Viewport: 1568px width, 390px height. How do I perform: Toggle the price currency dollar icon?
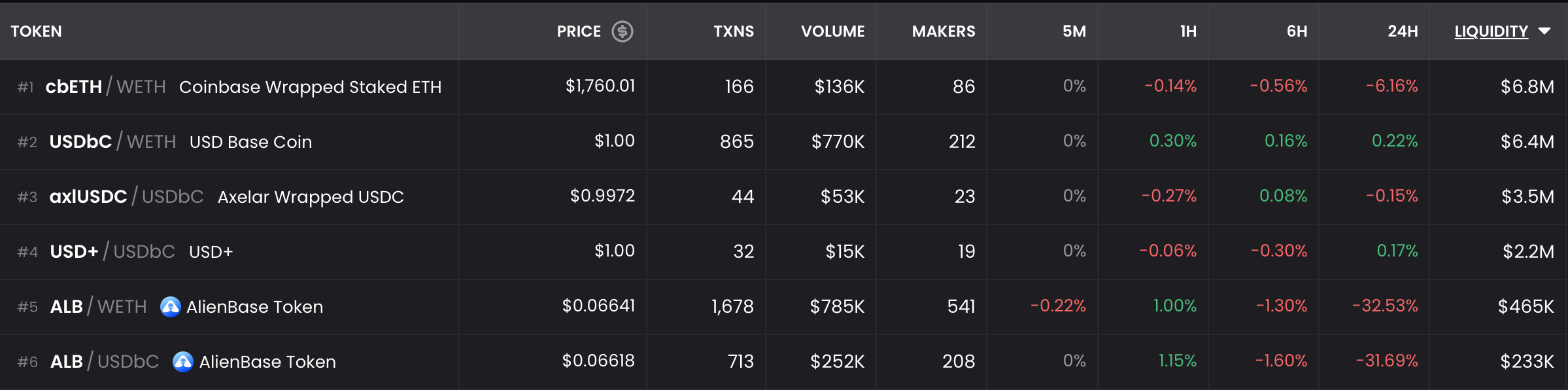tap(622, 31)
